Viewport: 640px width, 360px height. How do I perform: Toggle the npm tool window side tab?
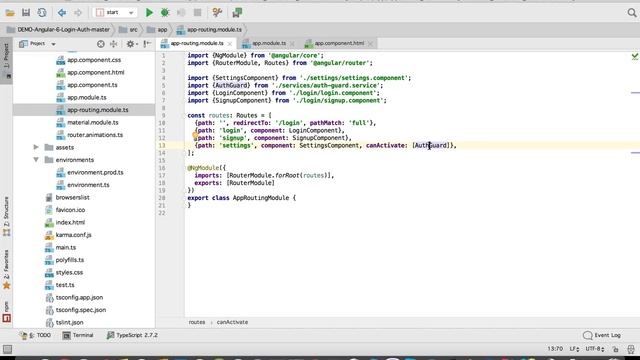tap(6, 312)
